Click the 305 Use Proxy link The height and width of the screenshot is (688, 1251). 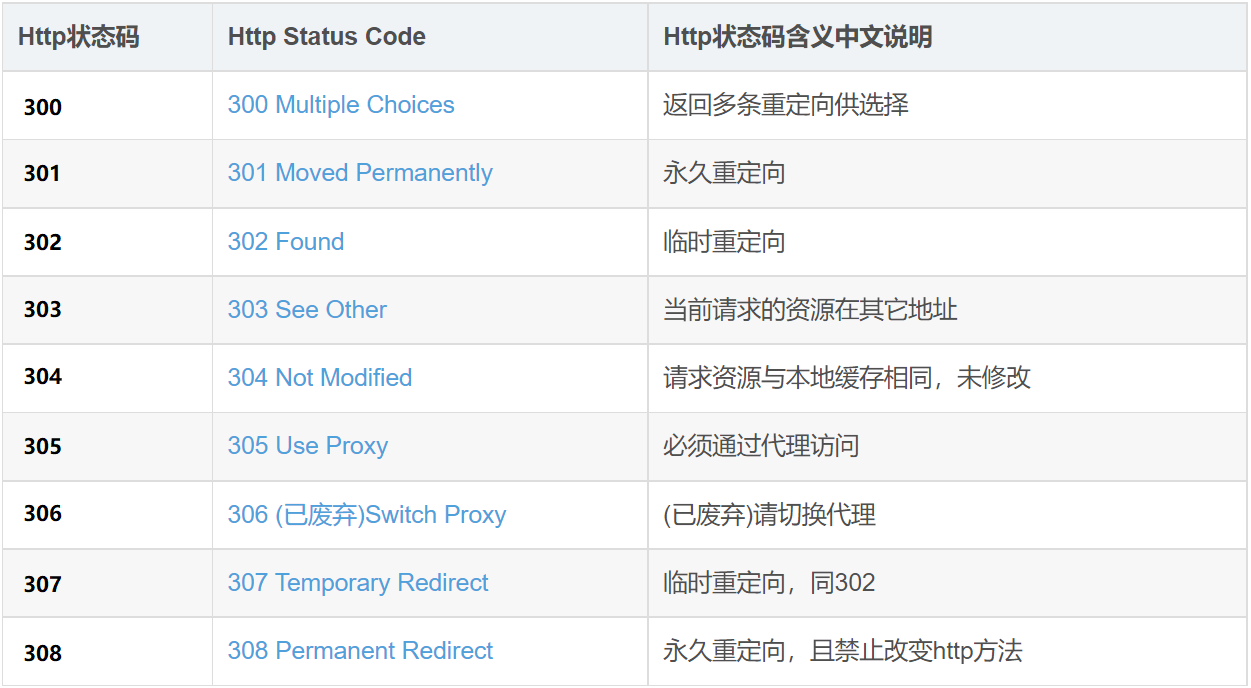click(x=308, y=446)
